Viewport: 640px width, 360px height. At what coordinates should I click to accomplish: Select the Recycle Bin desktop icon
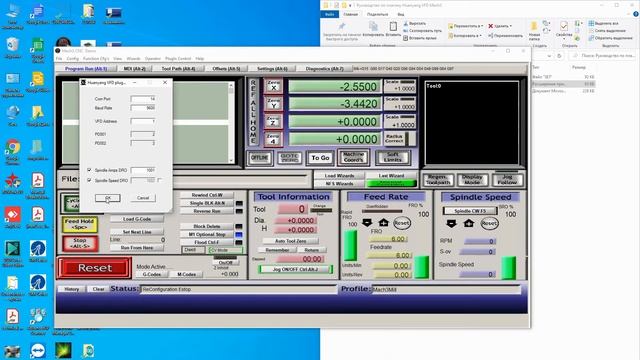coord(13,48)
